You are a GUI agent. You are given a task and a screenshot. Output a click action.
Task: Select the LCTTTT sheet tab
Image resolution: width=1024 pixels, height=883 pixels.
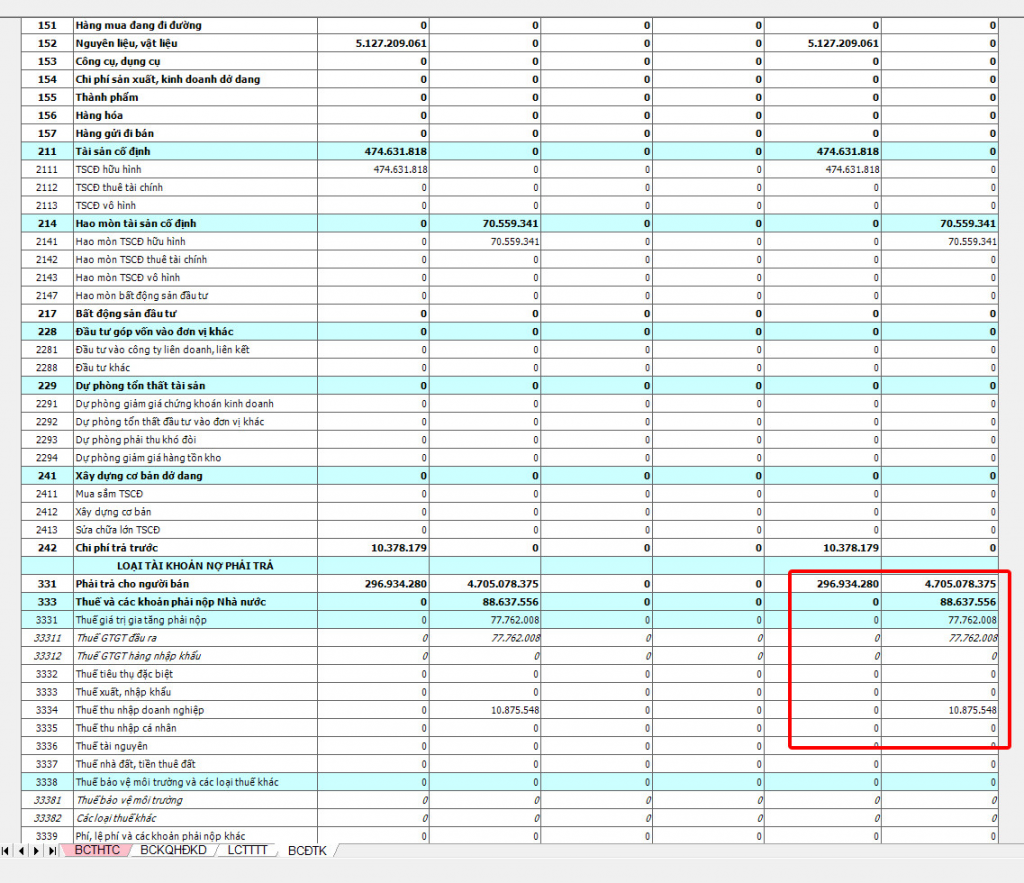pos(247,851)
